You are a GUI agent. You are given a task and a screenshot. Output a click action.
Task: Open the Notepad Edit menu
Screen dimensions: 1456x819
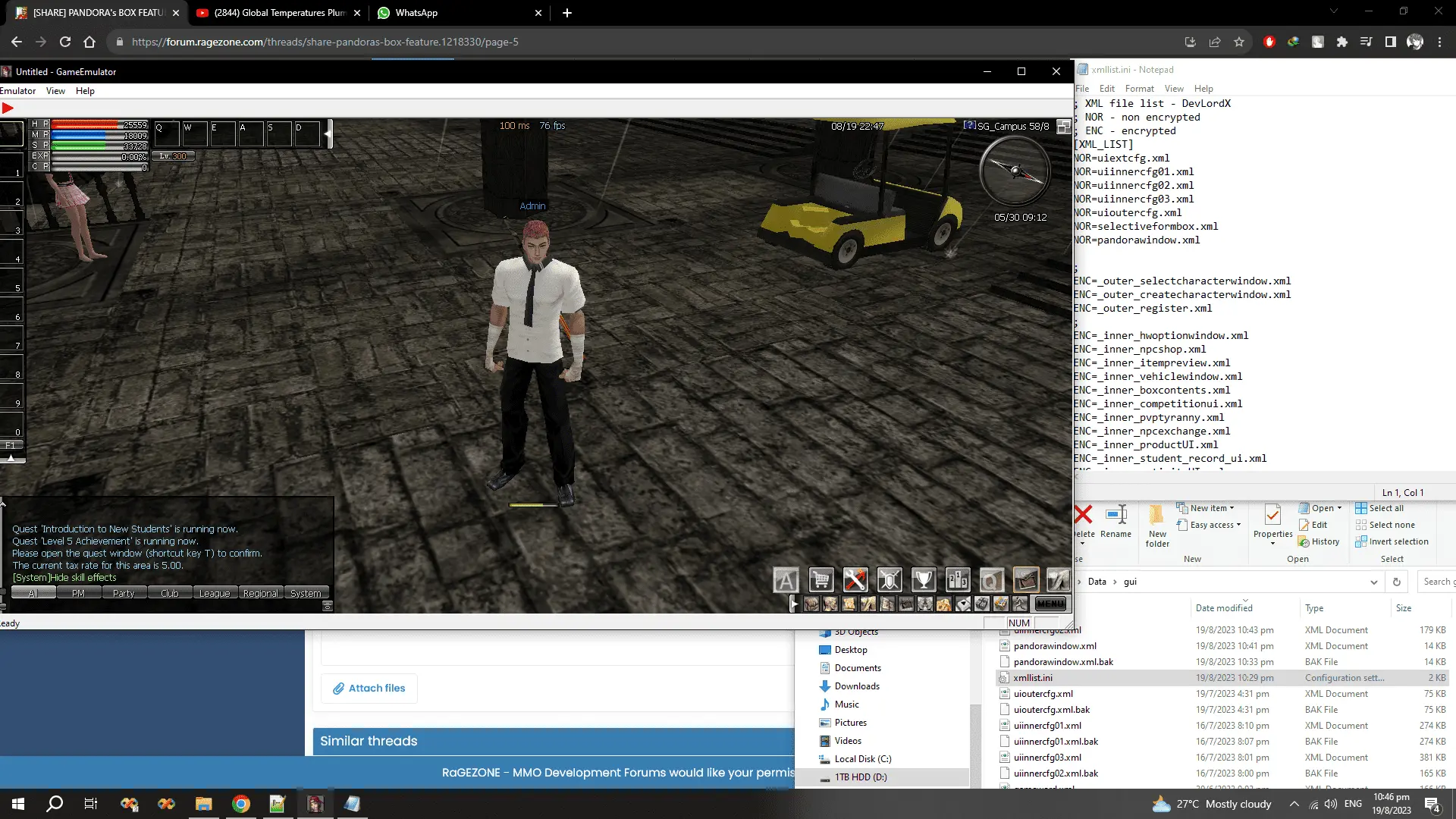(x=1107, y=89)
